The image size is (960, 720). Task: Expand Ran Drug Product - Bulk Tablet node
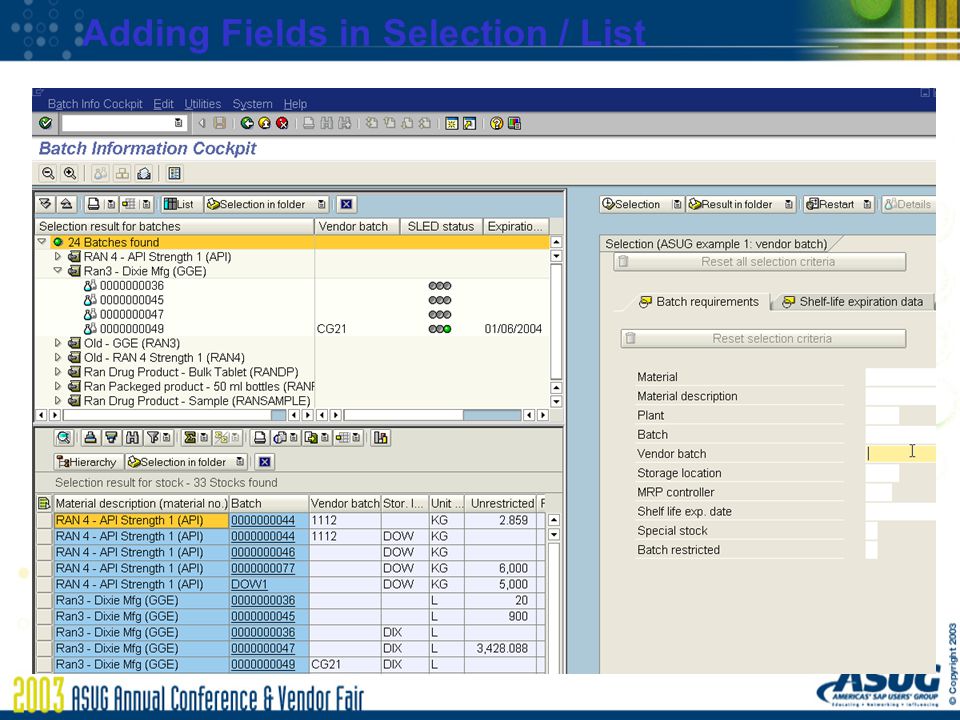[x=58, y=372]
